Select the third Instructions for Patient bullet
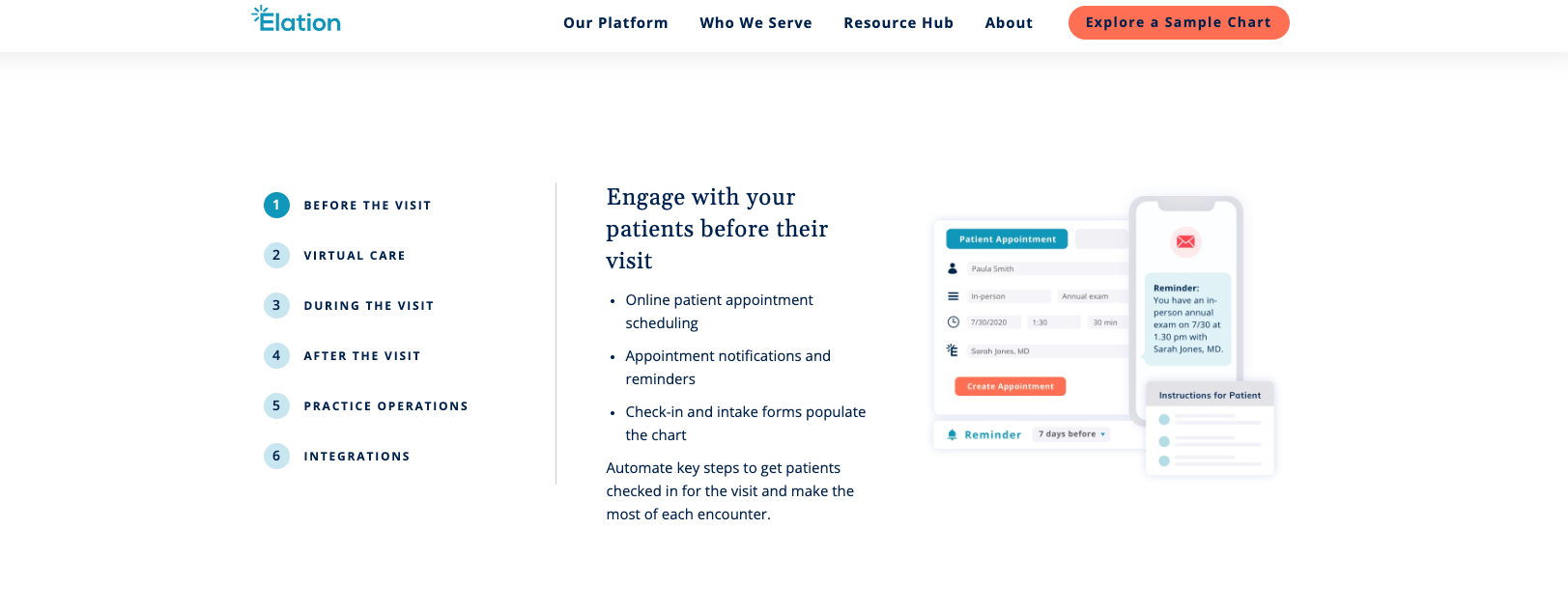 1164,461
